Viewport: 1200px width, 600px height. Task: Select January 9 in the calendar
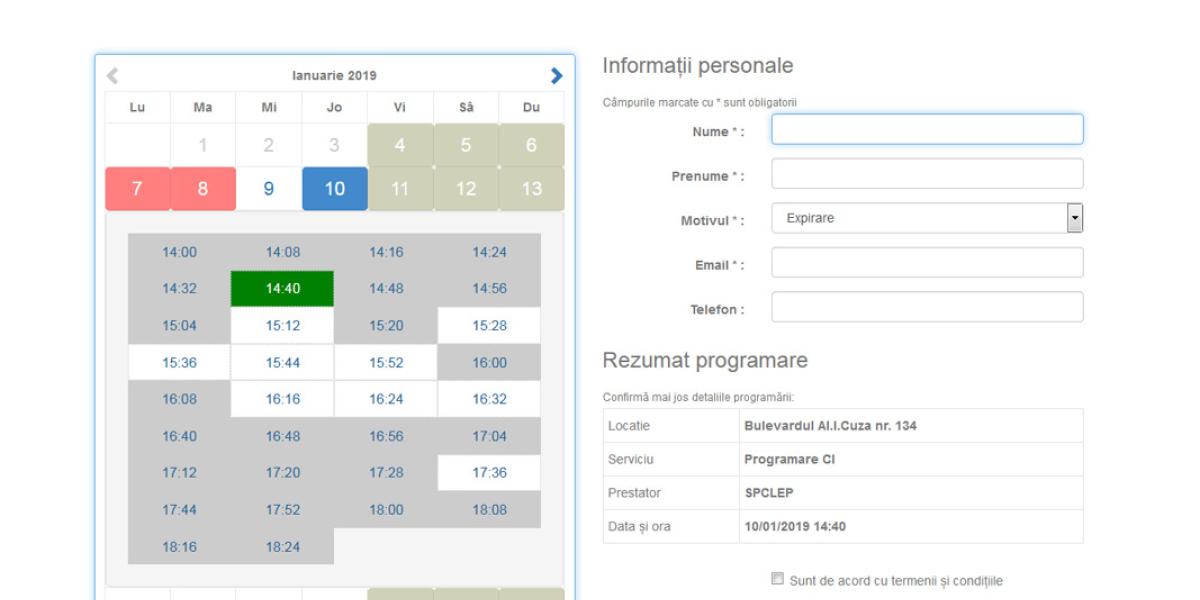(x=268, y=189)
